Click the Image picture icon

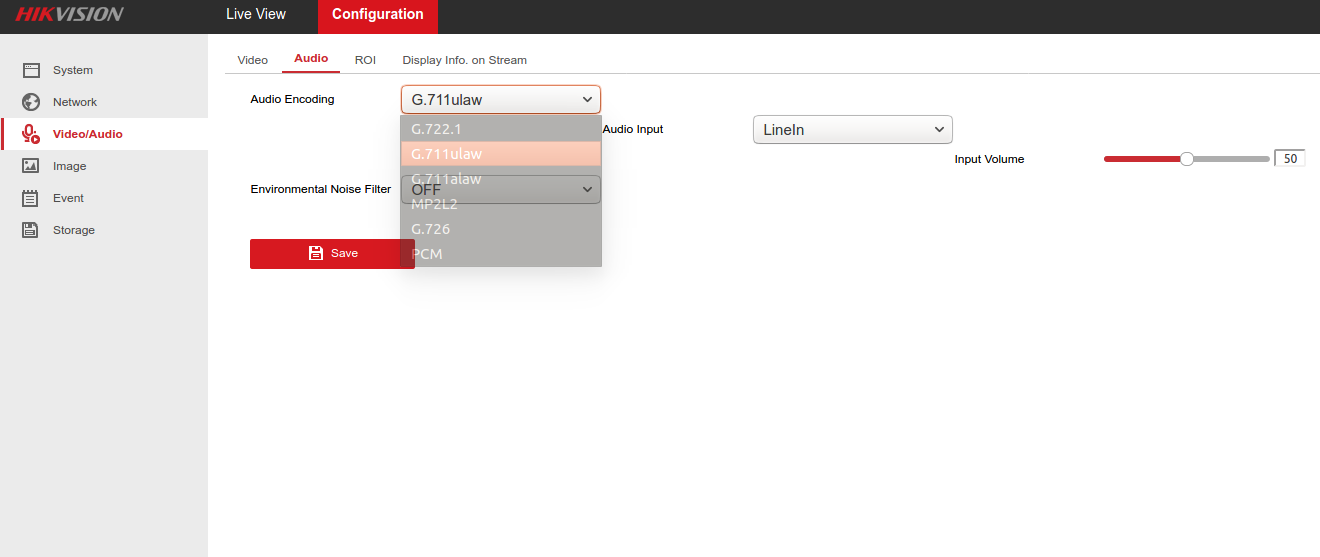31,166
